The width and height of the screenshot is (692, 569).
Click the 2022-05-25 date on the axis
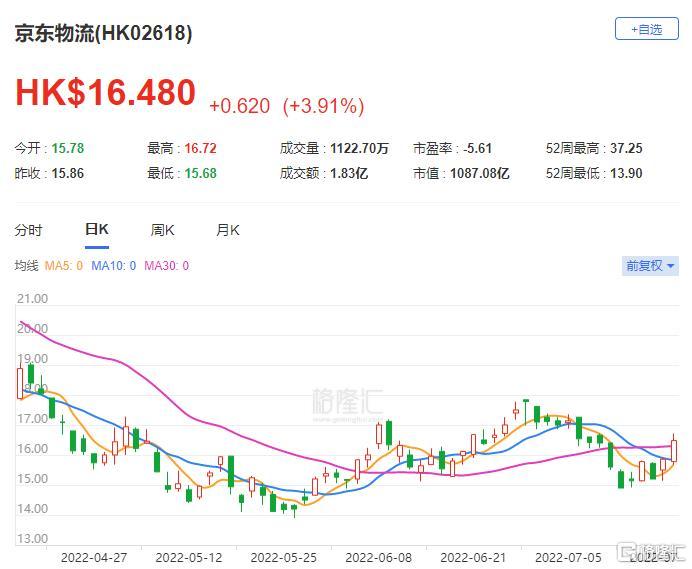point(284,558)
